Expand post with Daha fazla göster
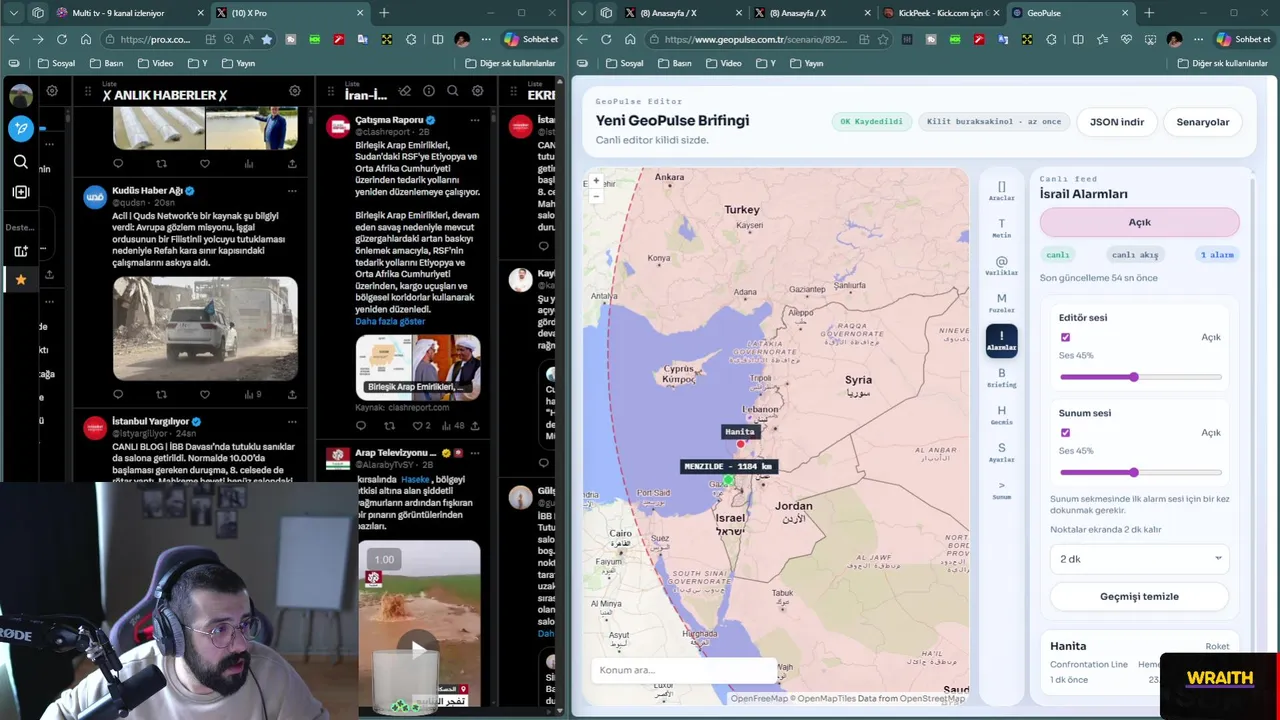 tap(390, 321)
